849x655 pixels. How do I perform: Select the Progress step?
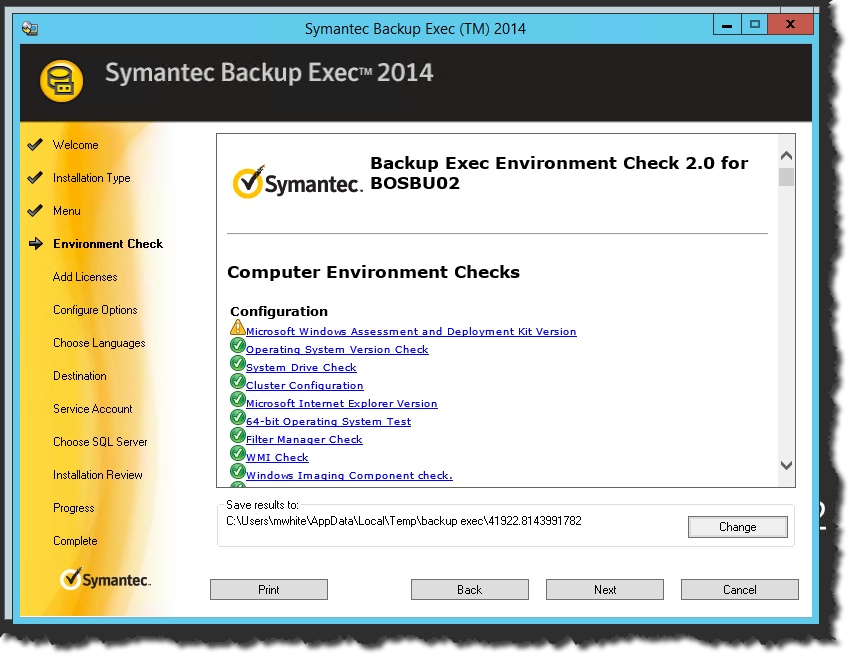pyautogui.click(x=74, y=508)
